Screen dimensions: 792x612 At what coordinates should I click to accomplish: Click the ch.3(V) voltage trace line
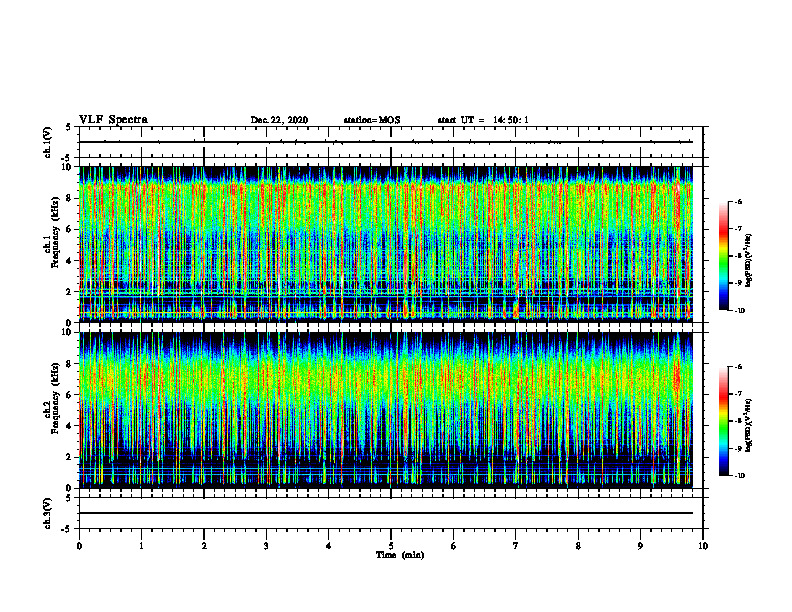(x=386, y=513)
